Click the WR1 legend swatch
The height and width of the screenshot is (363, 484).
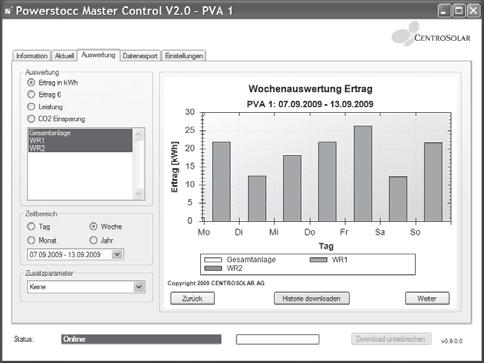click(318, 260)
